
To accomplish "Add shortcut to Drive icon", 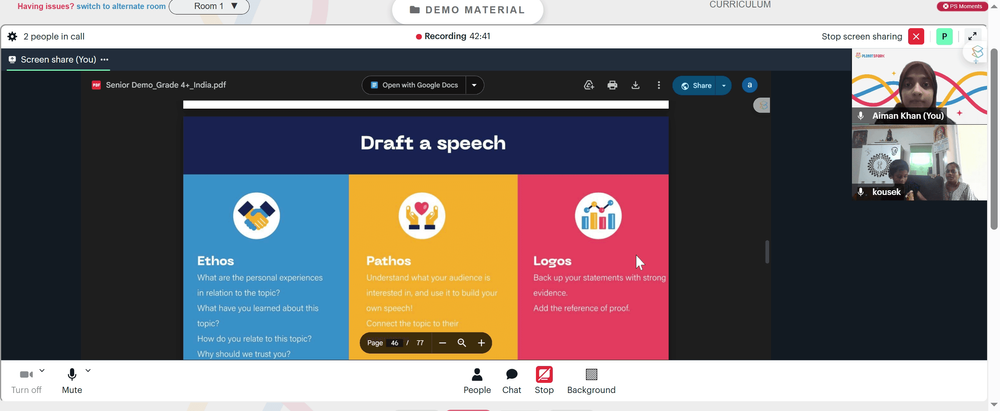I will [589, 85].
